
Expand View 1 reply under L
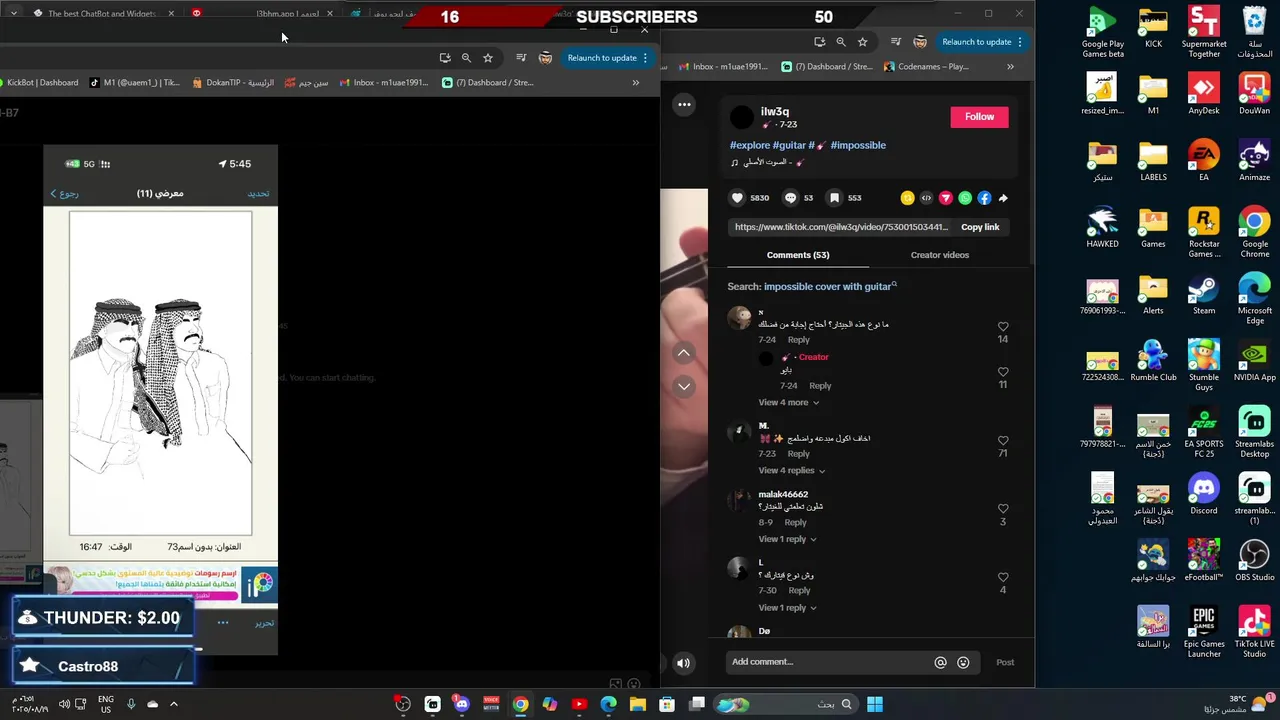point(788,607)
